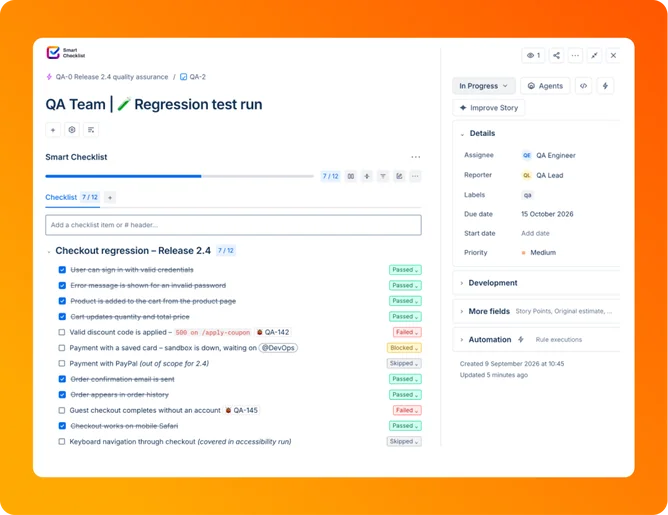Screen dimensions: 668x515
Task: Open the watchers eye icon
Action: tap(533, 55)
